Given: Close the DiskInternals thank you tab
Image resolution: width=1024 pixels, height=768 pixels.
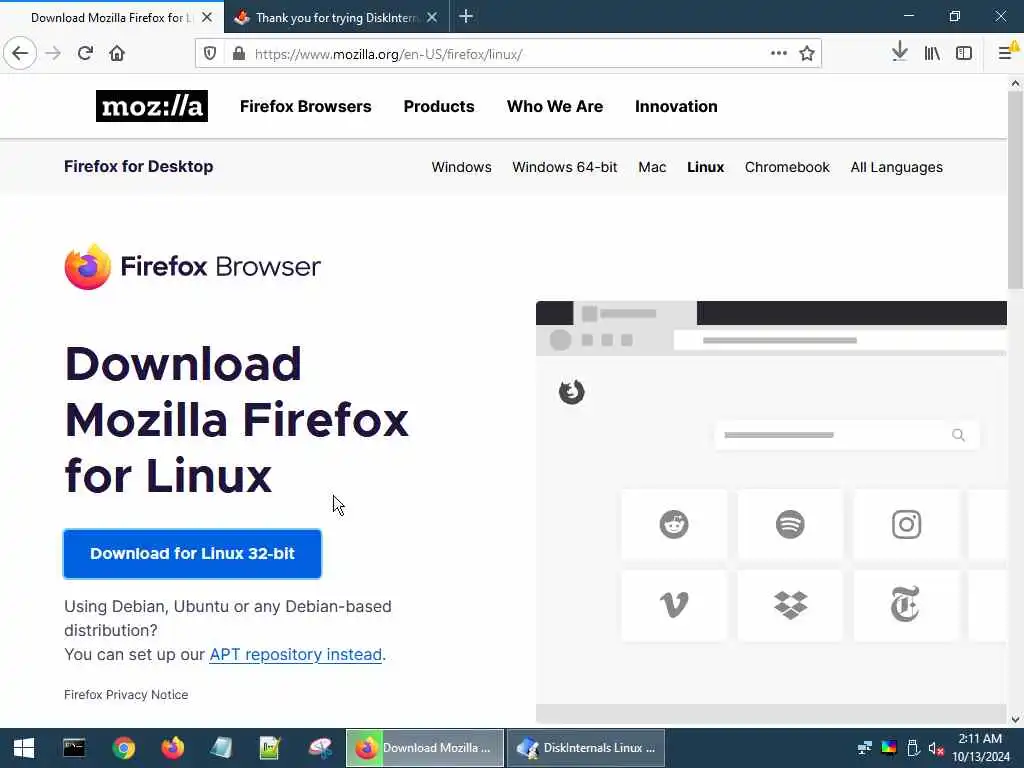Looking at the screenshot, I should (x=432, y=18).
